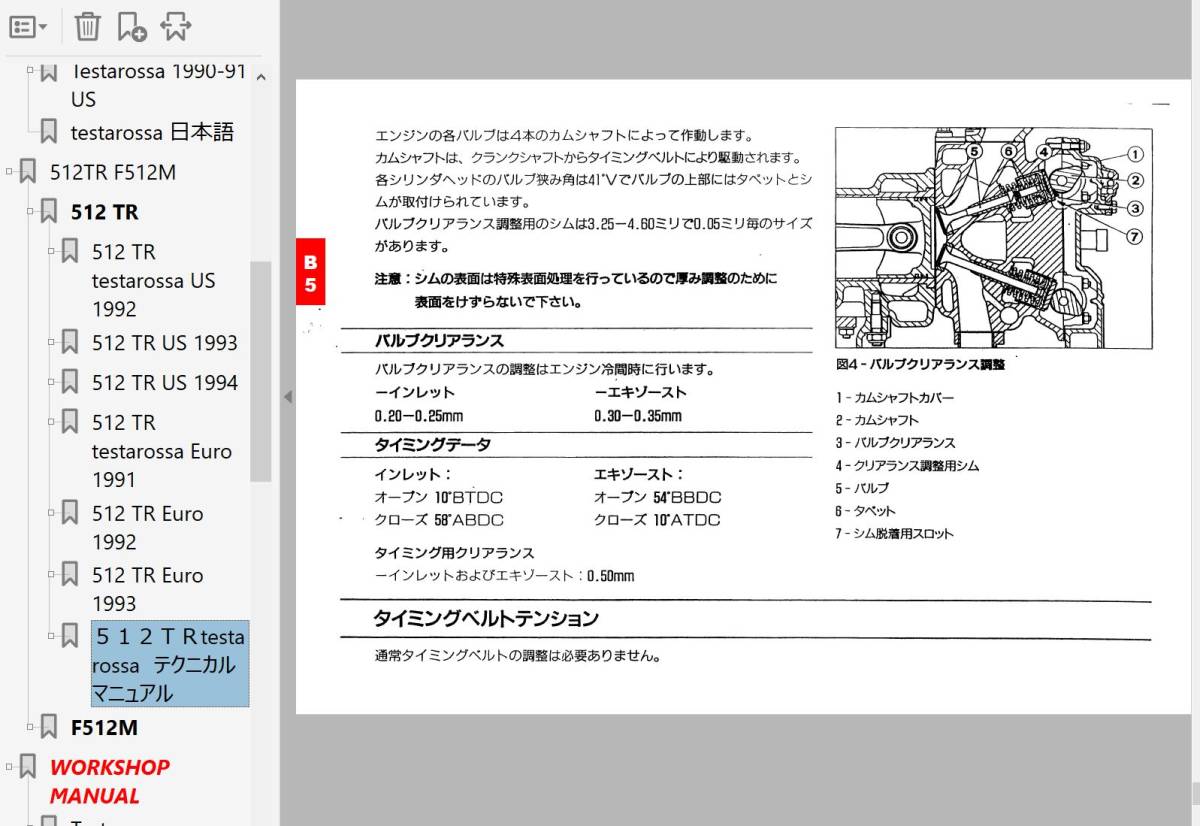Click the scroll up arrow in bookmarks panel
The width and height of the screenshot is (1200, 826).
(261, 76)
